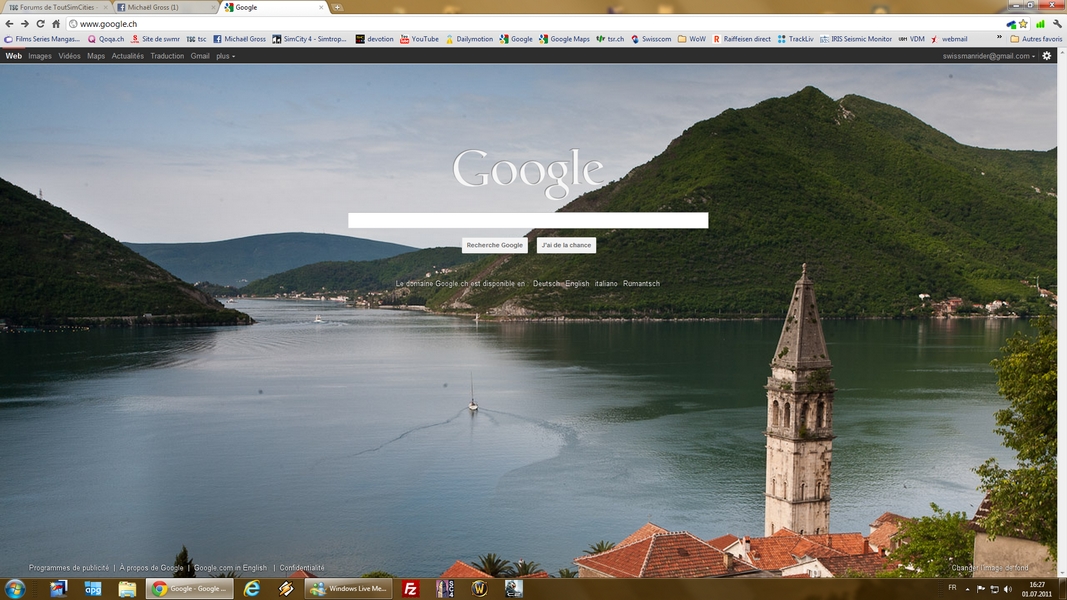The width and height of the screenshot is (1067, 600).
Task: Open the Dailymotion bookmark
Action: pyautogui.click(x=470, y=39)
